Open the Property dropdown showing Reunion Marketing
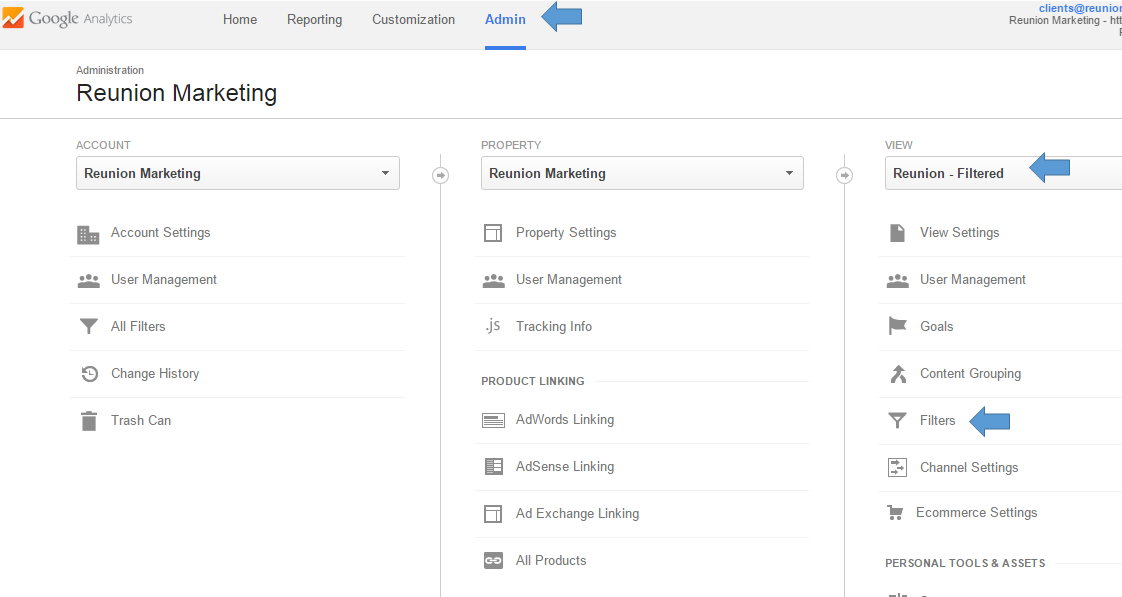 (642, 173)
